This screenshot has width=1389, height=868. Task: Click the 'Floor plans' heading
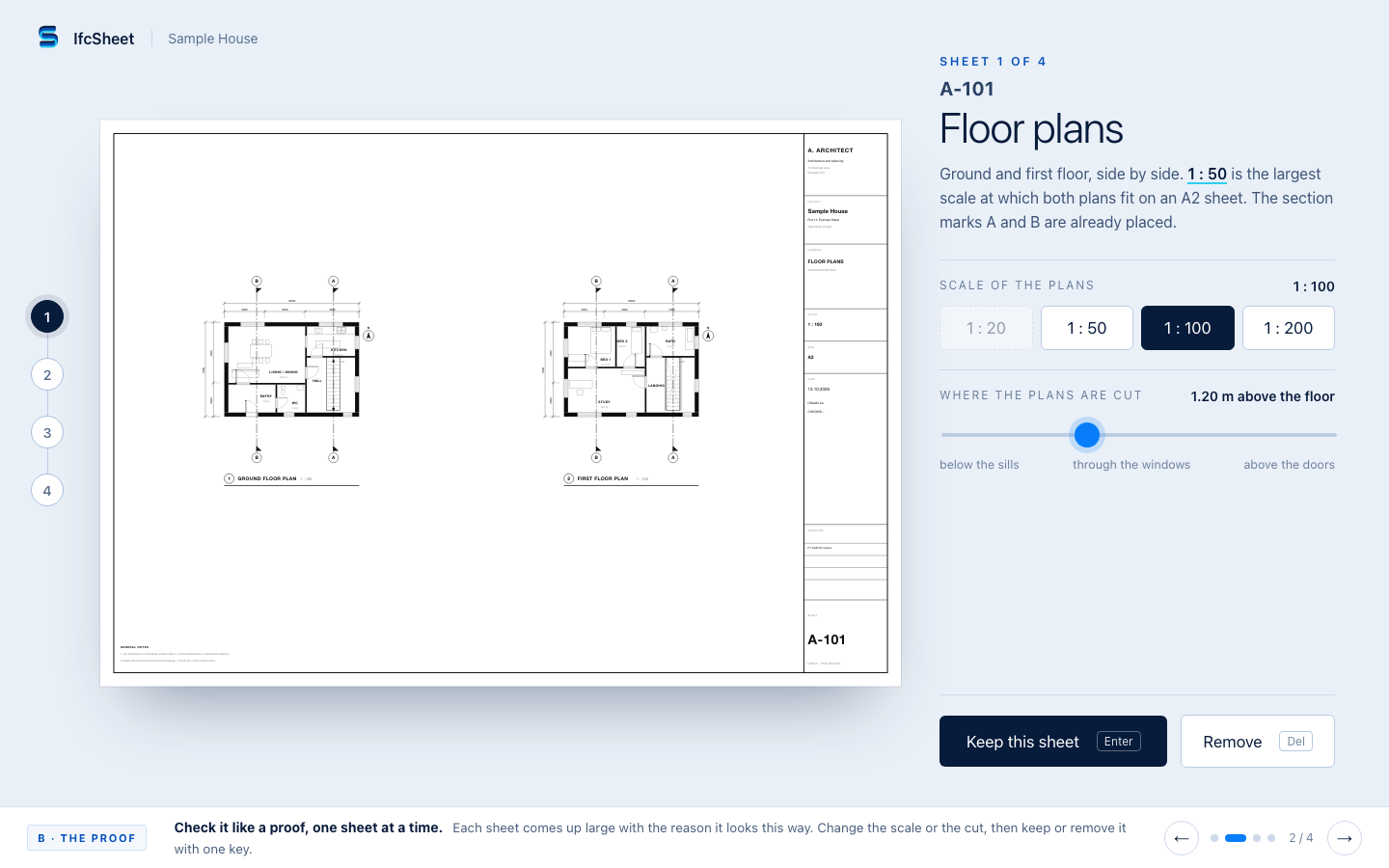1031,129
